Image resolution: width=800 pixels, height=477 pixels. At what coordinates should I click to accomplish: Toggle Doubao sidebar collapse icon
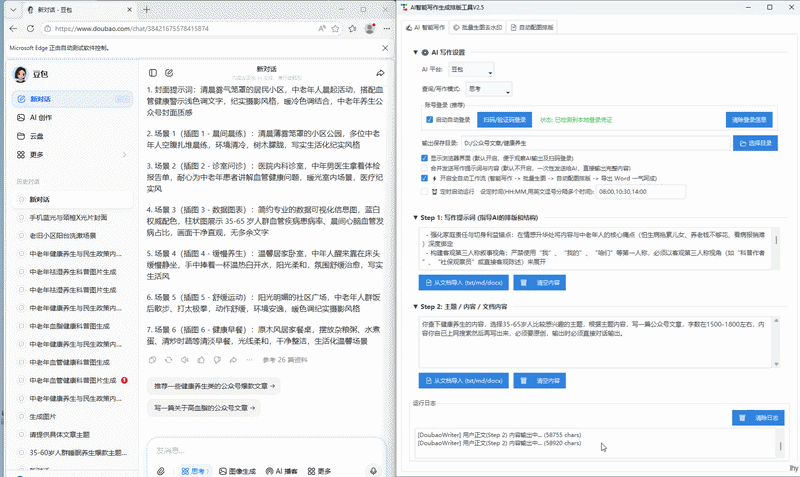[x=153, y=73]
